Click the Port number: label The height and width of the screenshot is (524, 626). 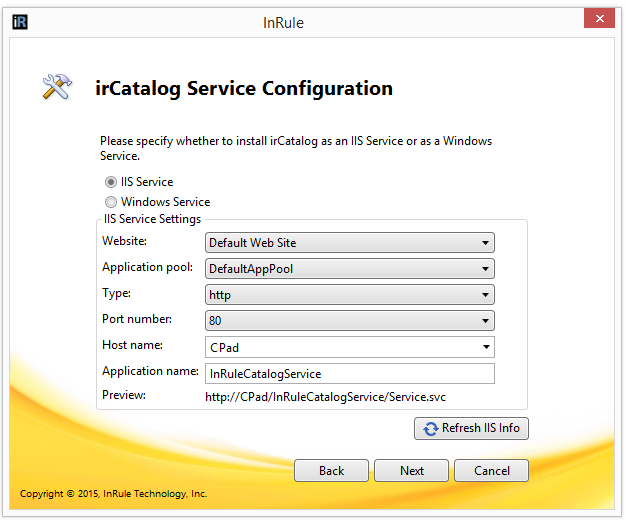(137, 319)
